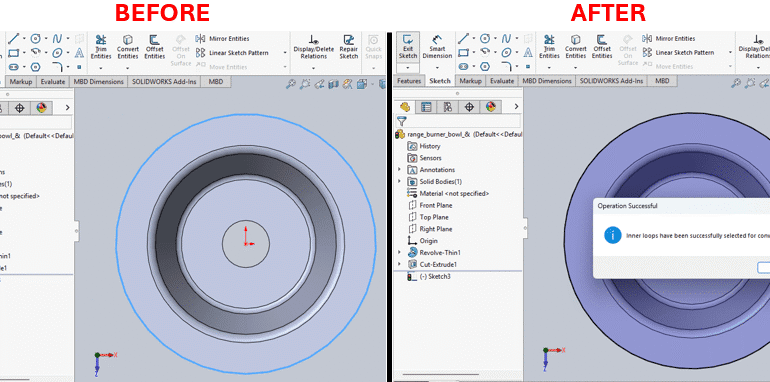The width and height of the screenshot is (770, 382).
Task: Expand manager tabs chevron in AFTER window
Action: [x=516, y=107]
